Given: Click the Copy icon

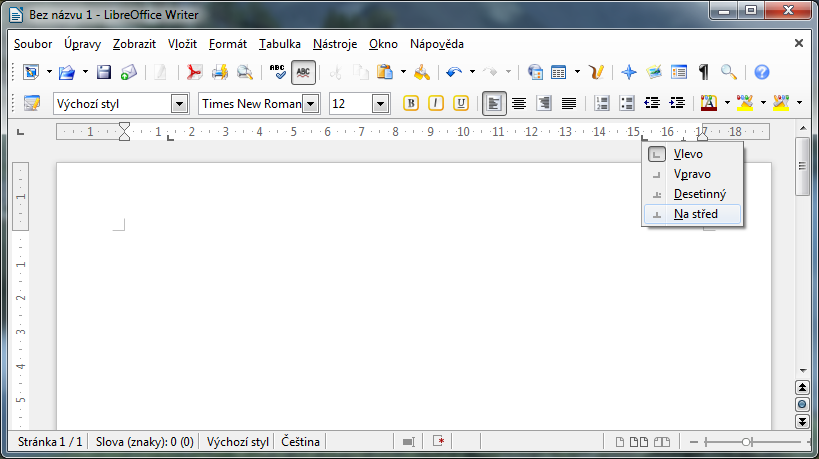Looking at the screenshot, I should [x=360, y=72].
